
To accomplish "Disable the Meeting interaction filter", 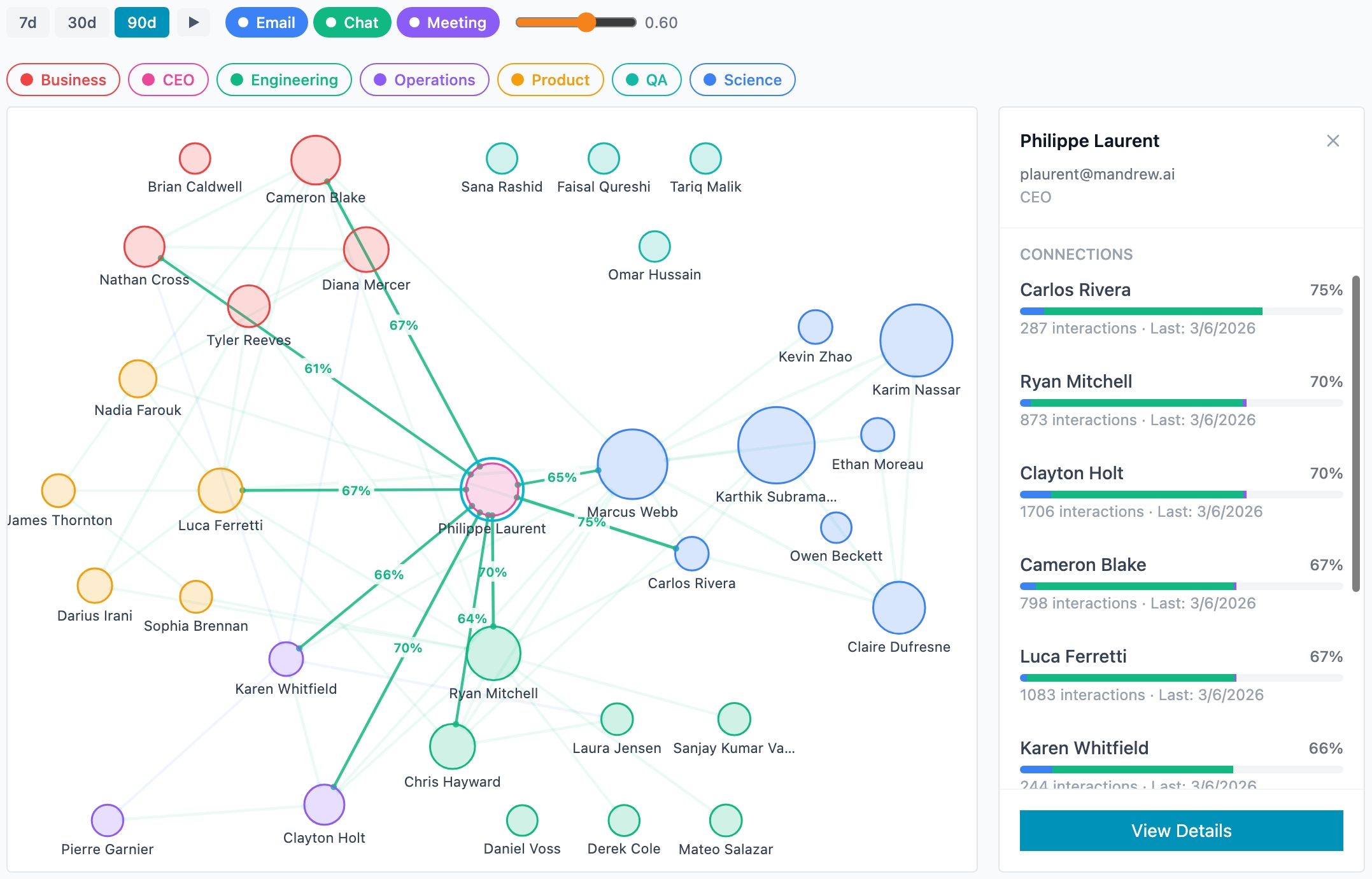I will pos(448,22).
